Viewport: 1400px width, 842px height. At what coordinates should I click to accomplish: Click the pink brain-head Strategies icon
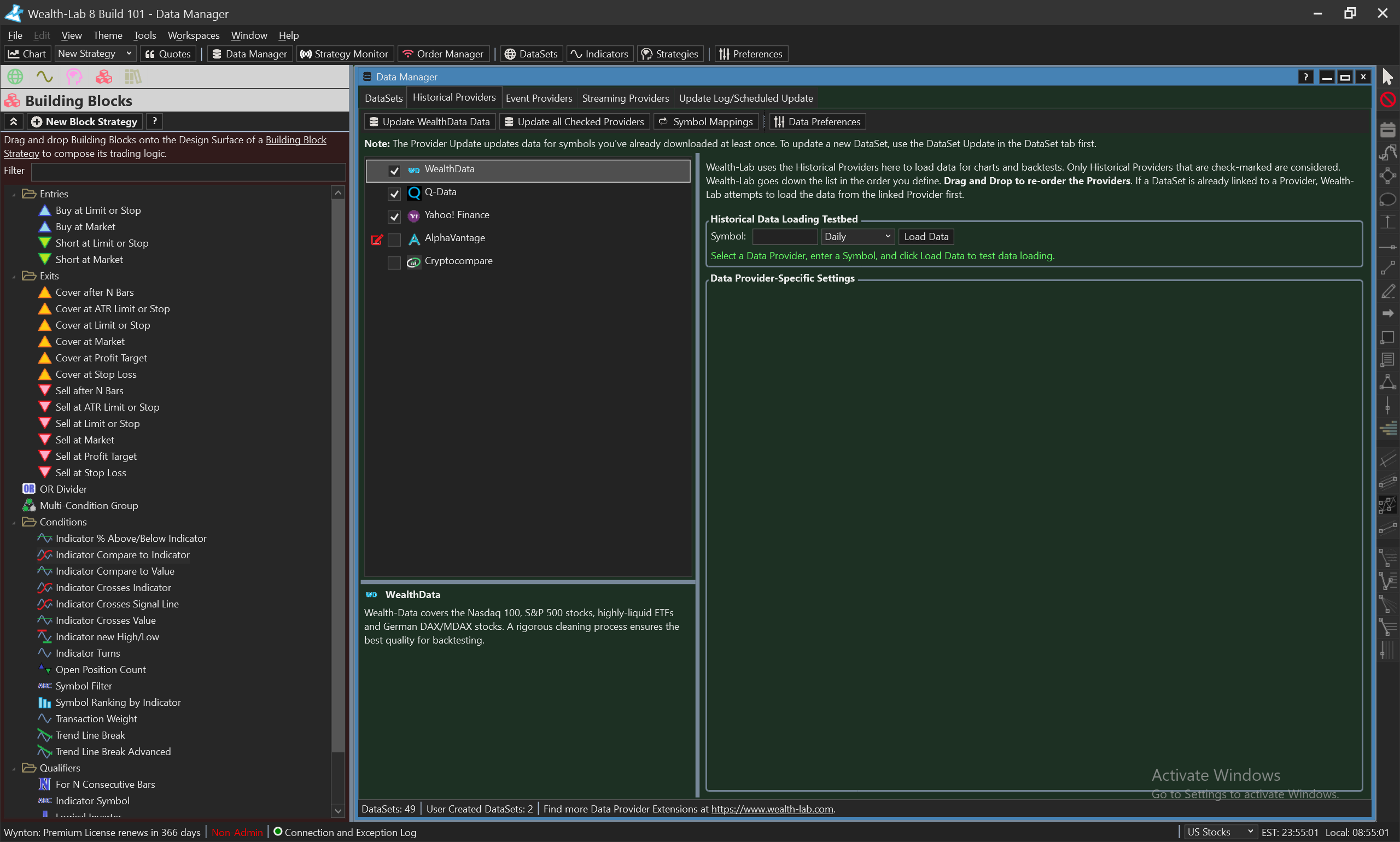click(74, 77)
